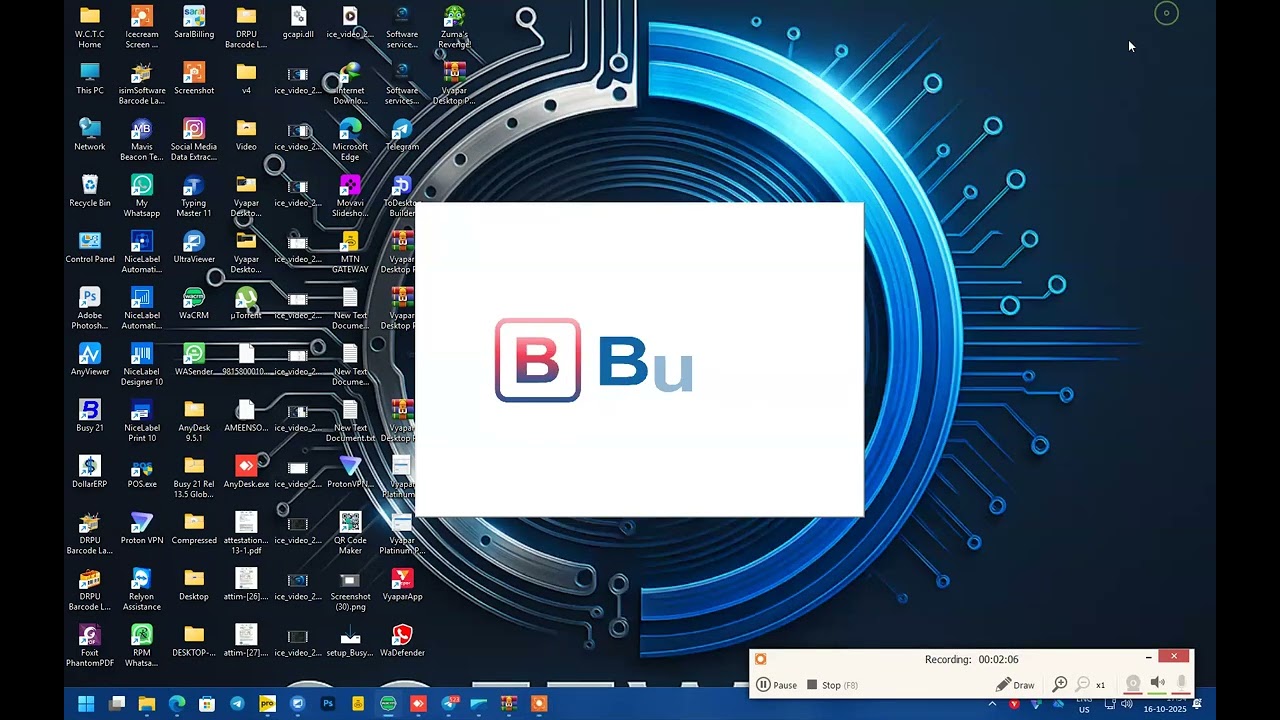Launch VyaparApp shortcut
This screenshot has width=1280, height=720.
(x=402, y=583)
